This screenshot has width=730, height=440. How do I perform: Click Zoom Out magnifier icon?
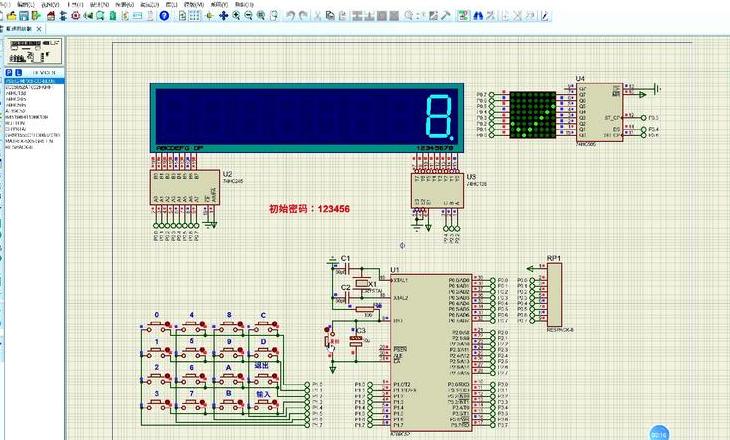point(249,16)
